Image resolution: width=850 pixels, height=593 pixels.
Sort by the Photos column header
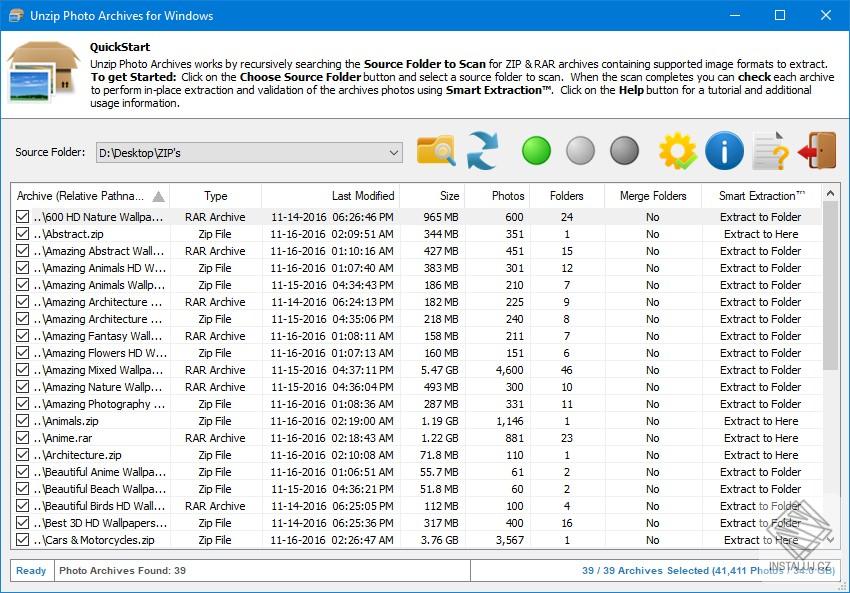(497, 196)
